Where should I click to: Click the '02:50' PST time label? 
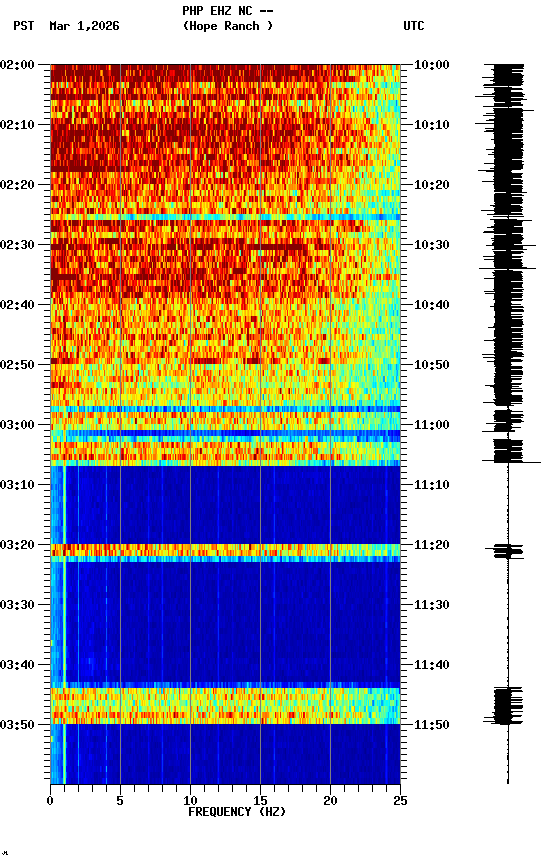pyautogui.click(x=17, y=365)
